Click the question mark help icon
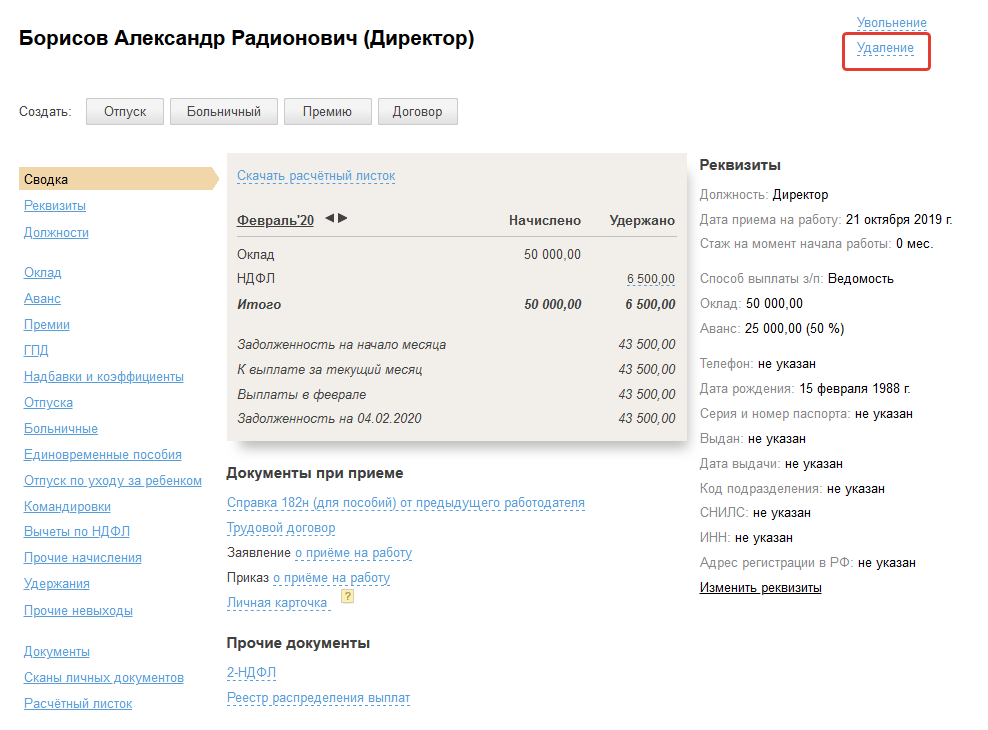 (x=348, y=597)
